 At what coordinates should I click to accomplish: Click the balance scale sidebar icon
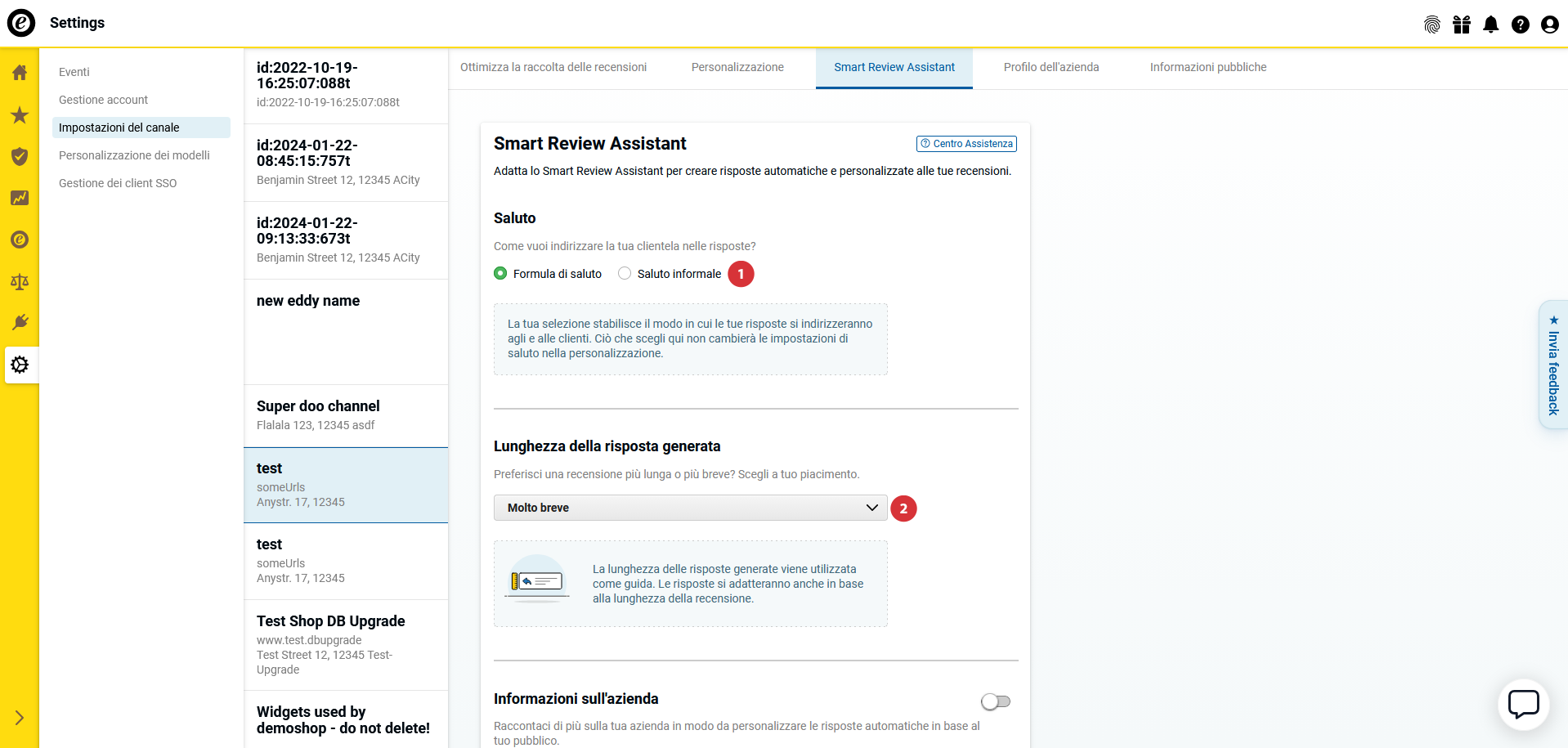(20, 282)
